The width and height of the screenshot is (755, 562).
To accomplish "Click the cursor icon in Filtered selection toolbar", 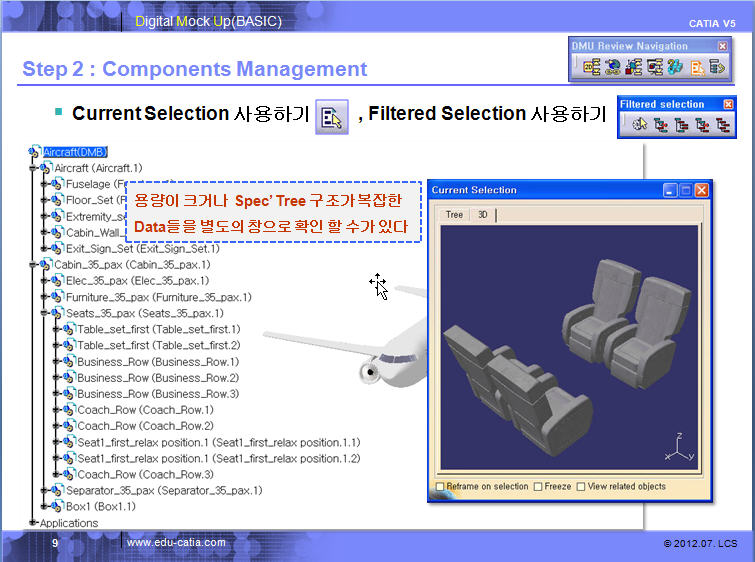I will coord(640,125).
